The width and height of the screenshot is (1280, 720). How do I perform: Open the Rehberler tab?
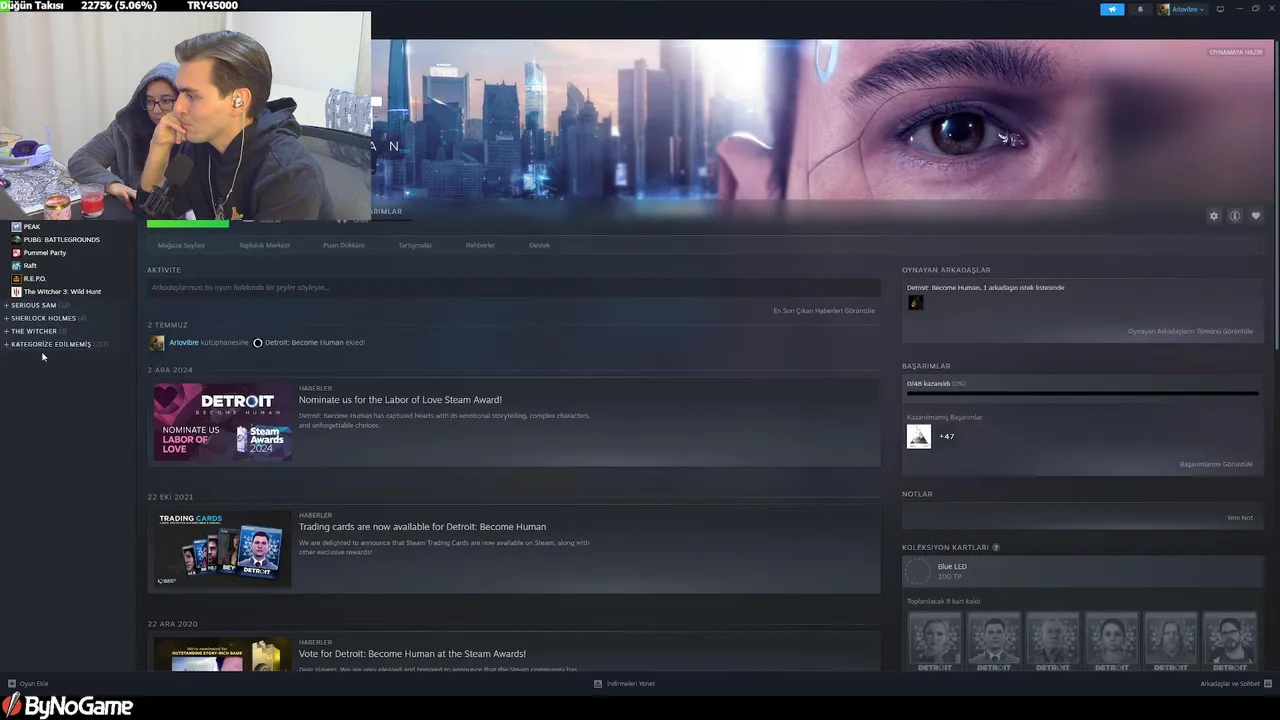click(480, 245)
